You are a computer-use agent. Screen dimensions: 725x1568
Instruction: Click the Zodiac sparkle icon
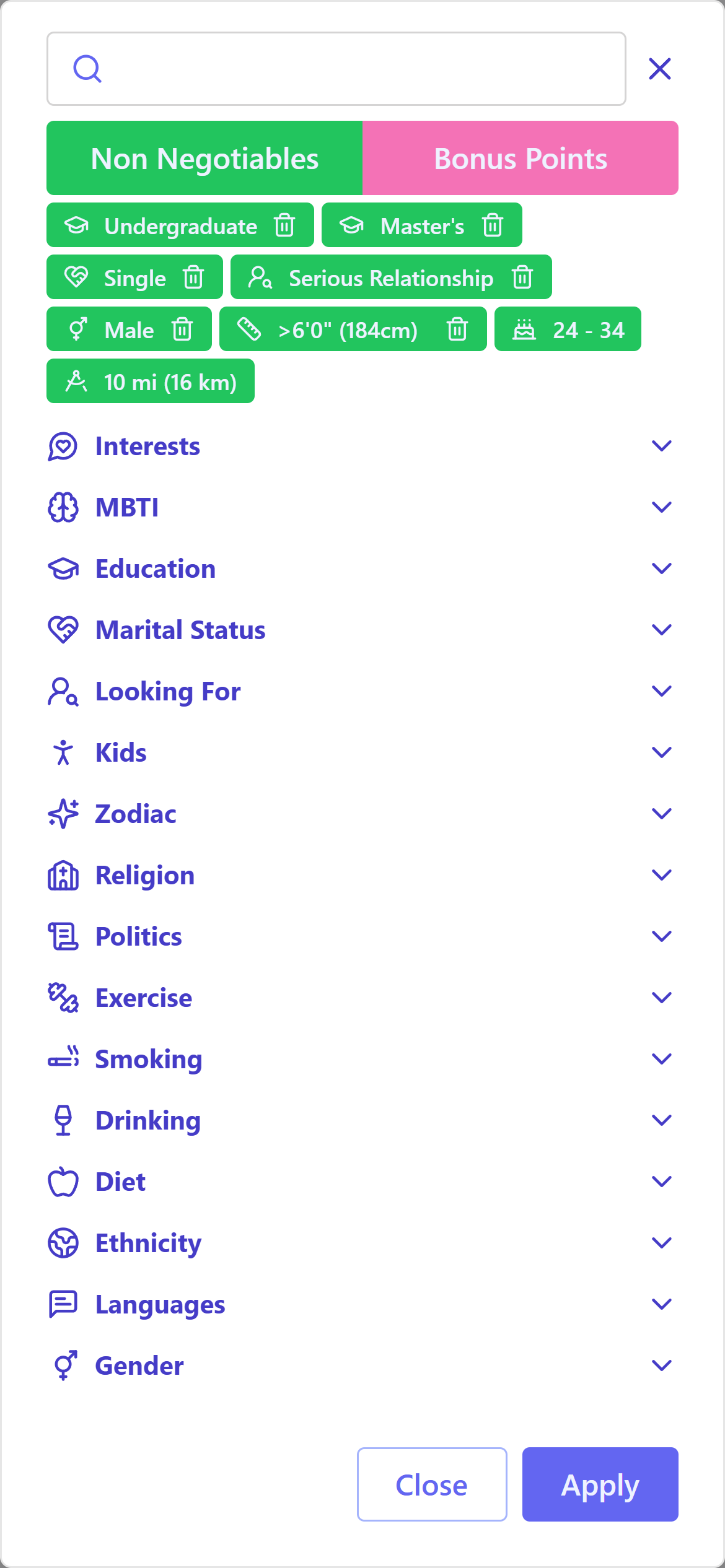pyautogui.click(x=63, y=814)
